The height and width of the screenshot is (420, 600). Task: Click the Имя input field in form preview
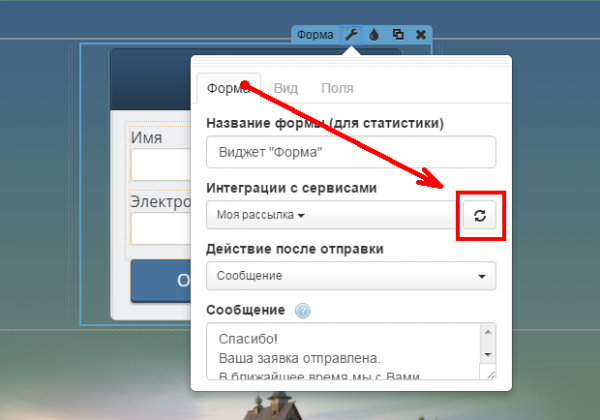pos(160,165)
